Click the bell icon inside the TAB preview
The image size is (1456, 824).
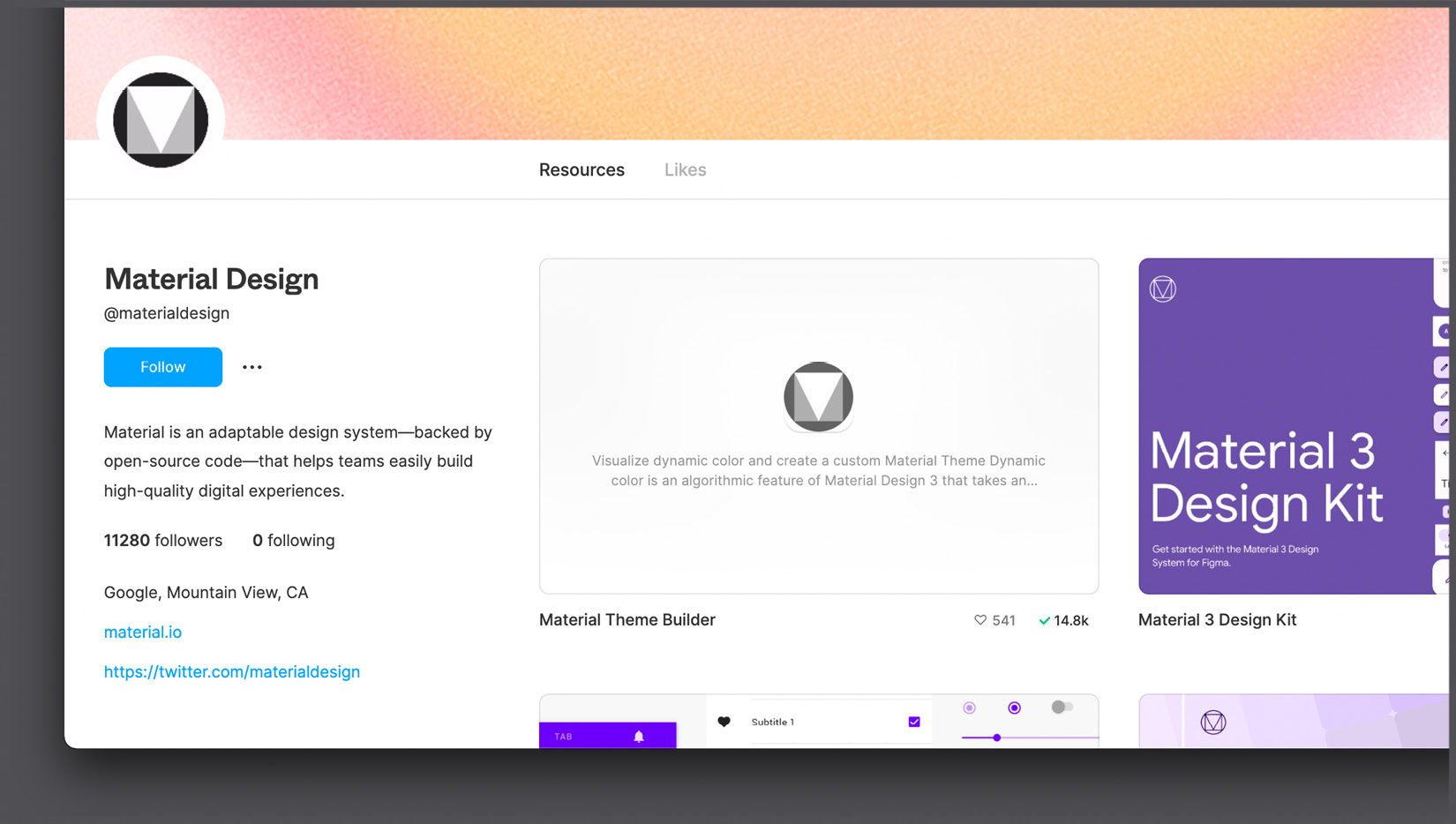[x=638, y=735]
